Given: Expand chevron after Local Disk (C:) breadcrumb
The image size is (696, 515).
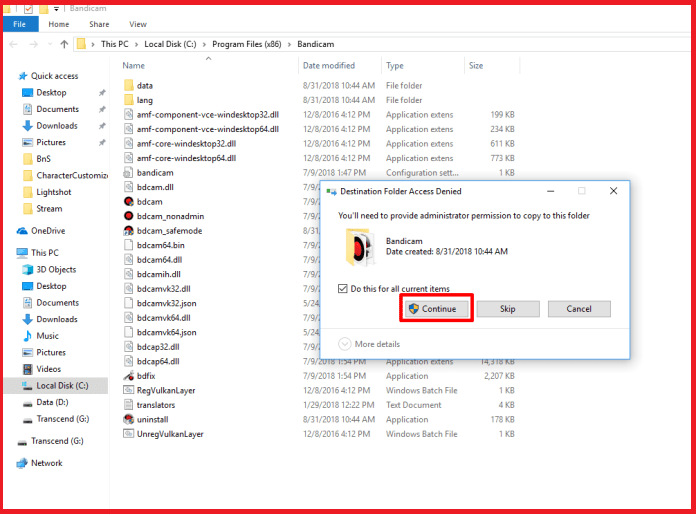Looking at the screenshot, I should coord(204,44).
